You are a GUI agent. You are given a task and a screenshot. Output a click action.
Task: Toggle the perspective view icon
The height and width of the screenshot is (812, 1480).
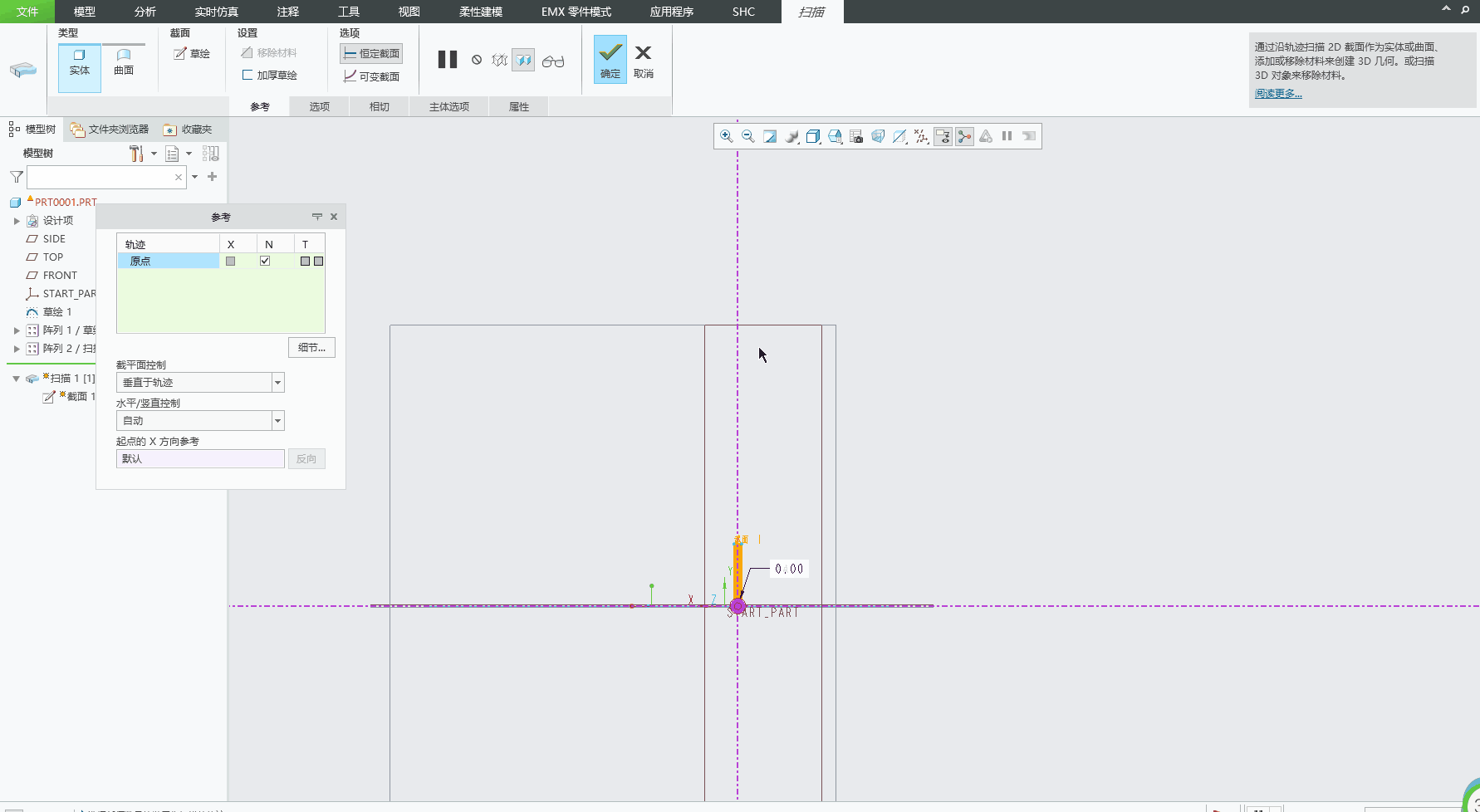click(878, 136)
